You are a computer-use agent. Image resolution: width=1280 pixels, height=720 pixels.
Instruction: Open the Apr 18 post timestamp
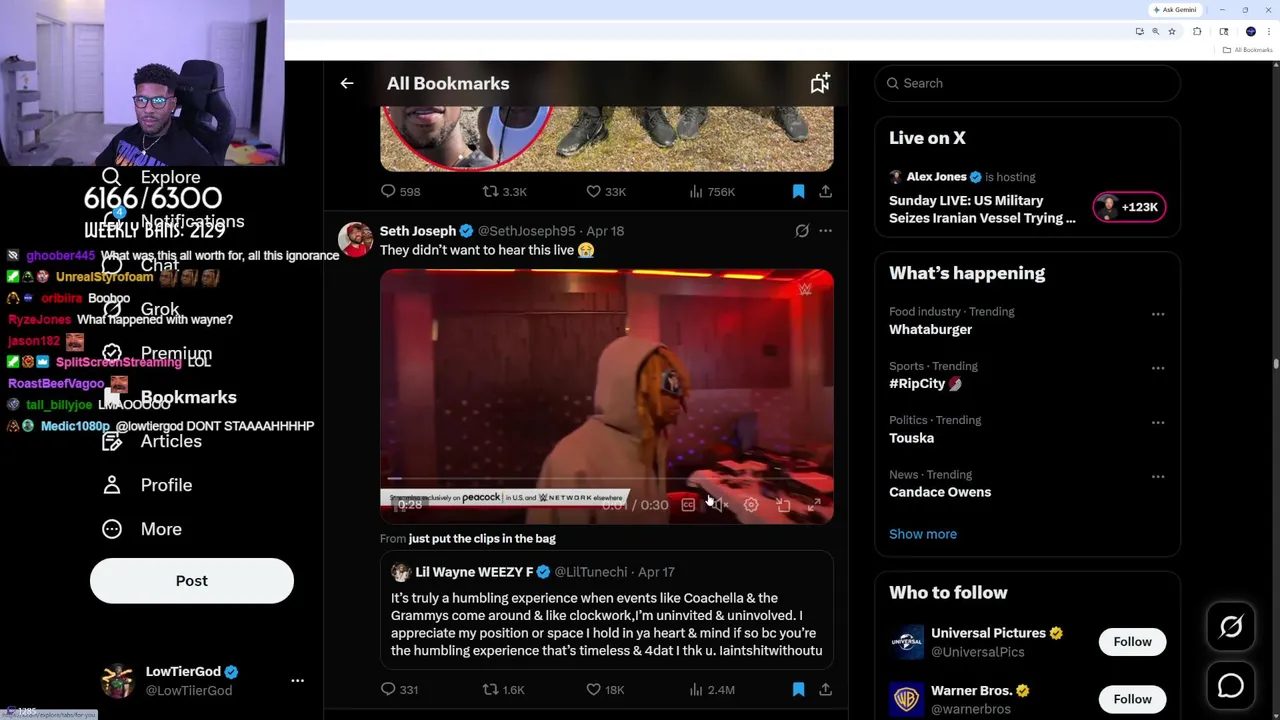[605, 231]
